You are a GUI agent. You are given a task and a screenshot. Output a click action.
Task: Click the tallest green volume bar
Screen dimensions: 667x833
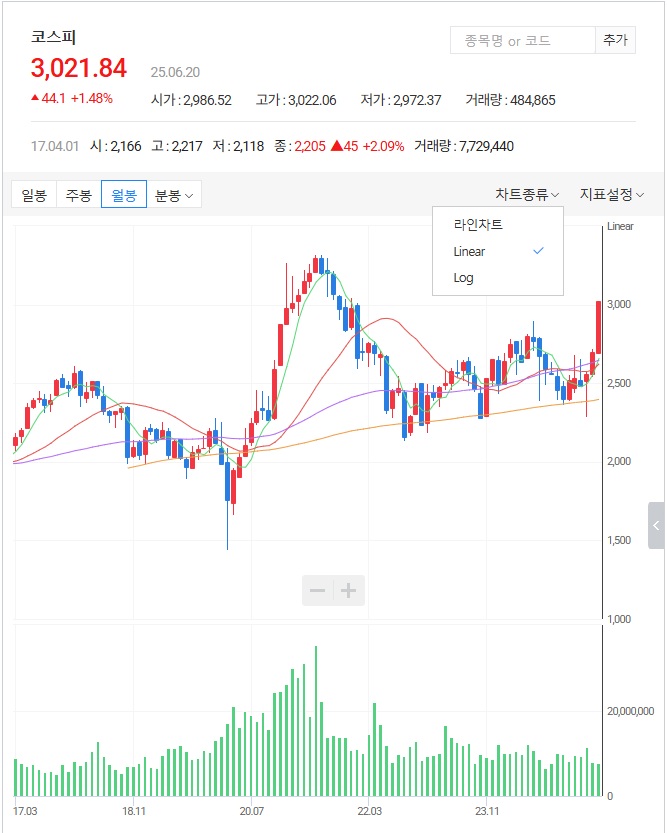(x=316, y=721)
